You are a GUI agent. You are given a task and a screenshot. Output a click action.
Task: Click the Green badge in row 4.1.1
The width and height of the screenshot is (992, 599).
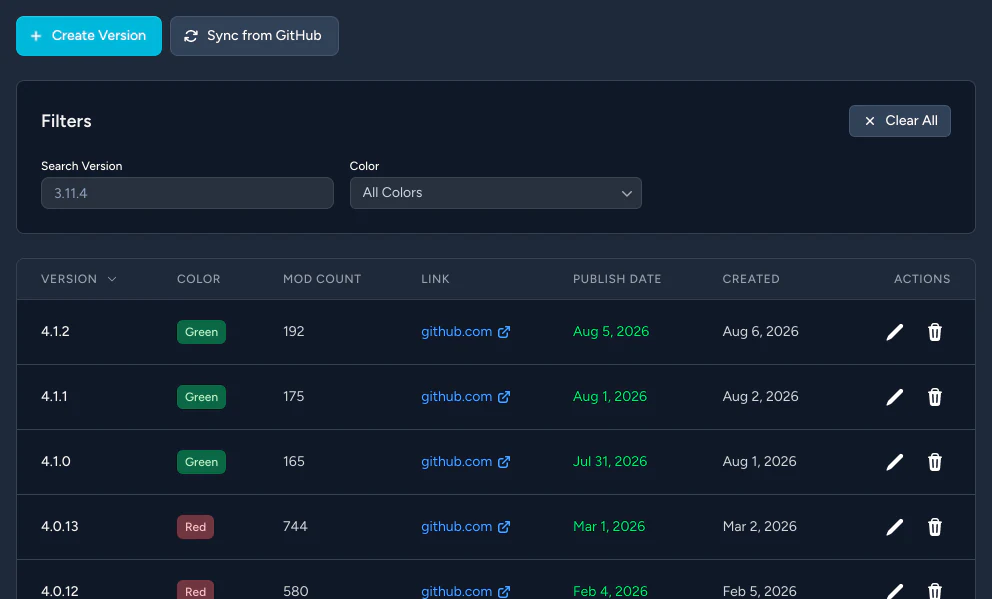click(x=201, y=397)
